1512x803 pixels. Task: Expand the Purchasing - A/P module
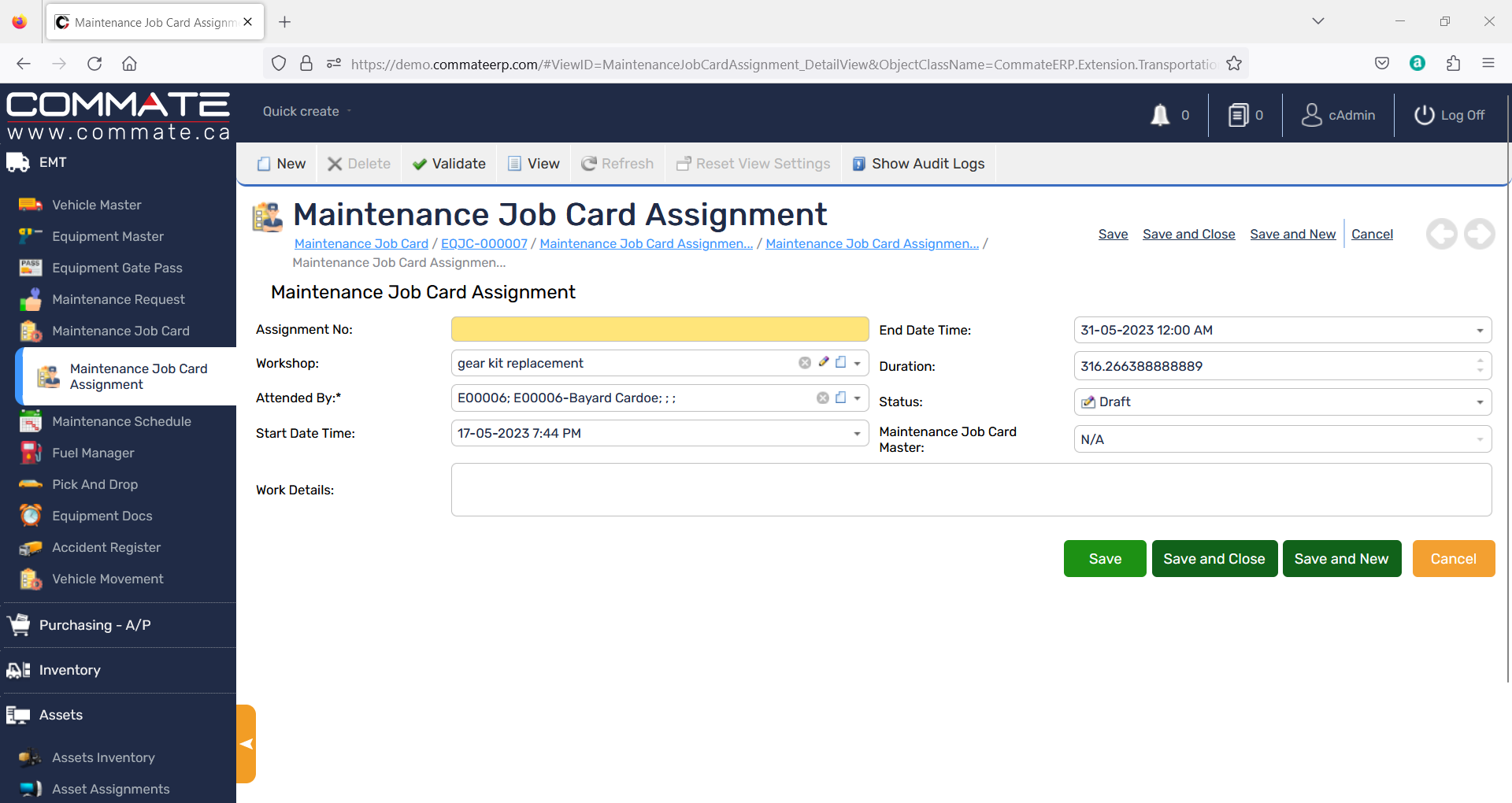coord(94,625)
